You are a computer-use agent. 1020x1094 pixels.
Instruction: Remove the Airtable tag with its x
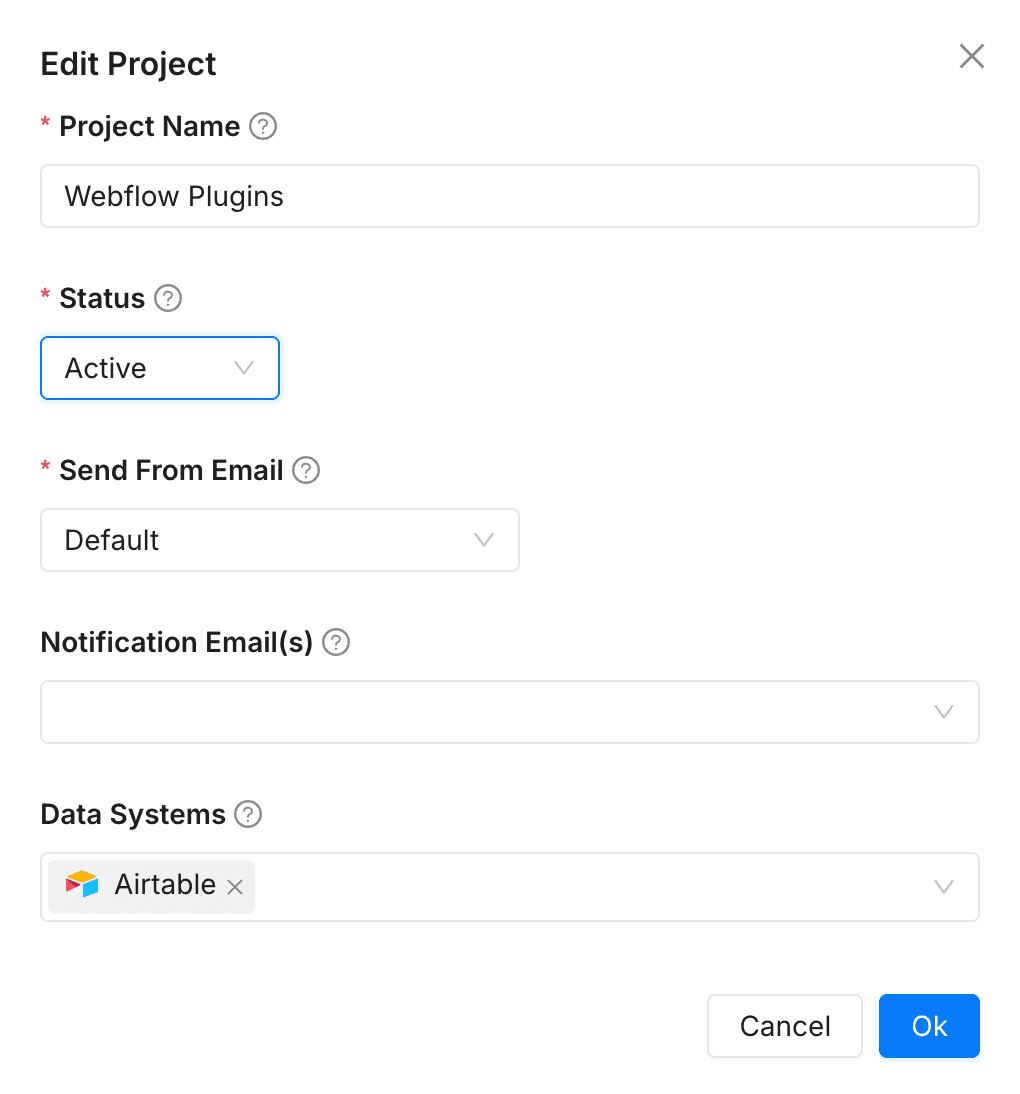click(235, 887)
